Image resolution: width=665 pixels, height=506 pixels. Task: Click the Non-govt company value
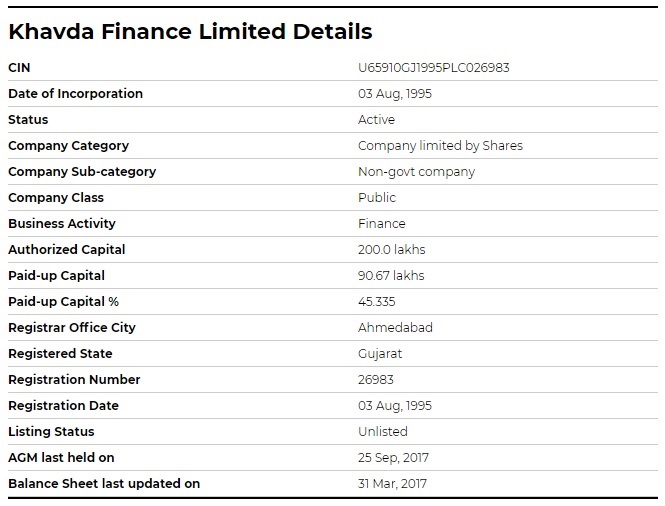[416, 172]
